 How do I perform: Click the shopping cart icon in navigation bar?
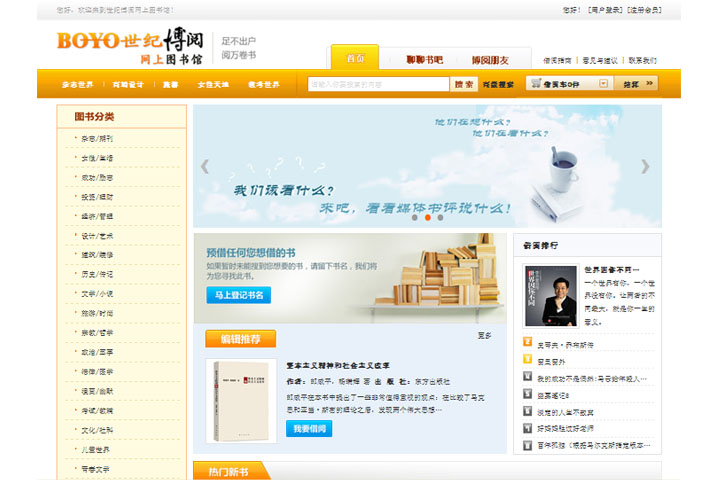tap(537, 84)
